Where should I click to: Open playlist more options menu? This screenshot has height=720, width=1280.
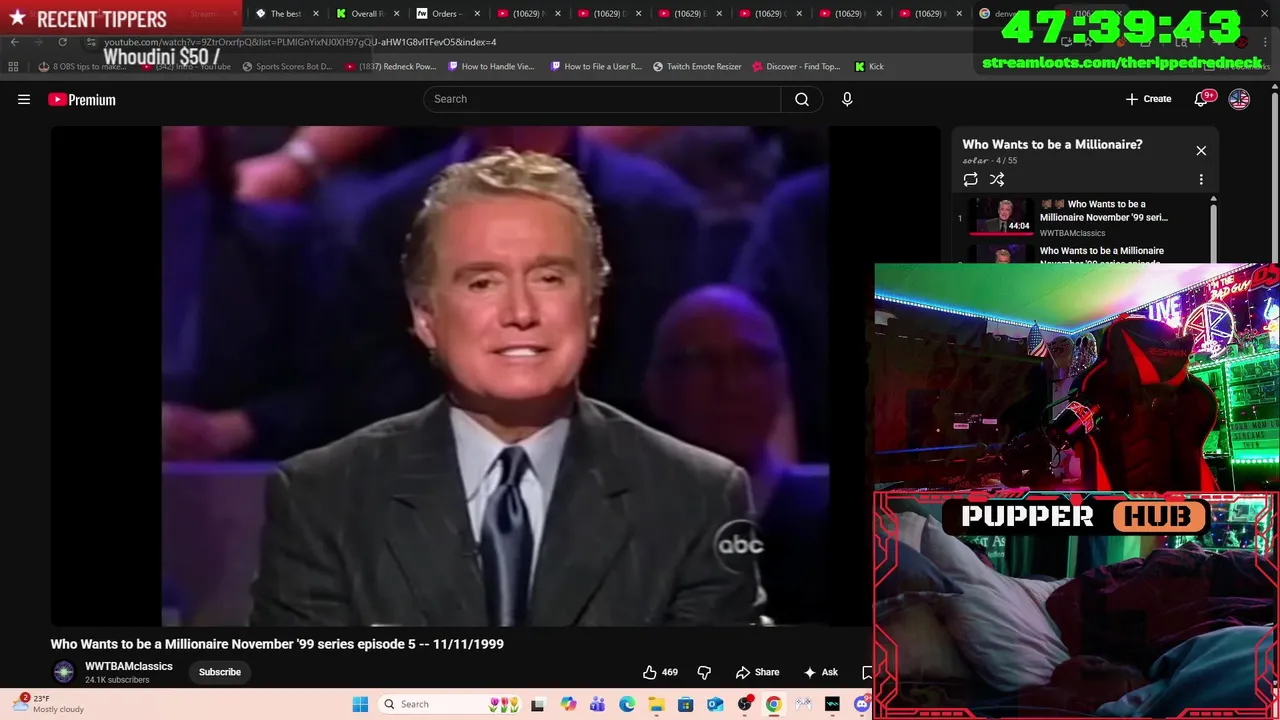click(1201, 180)
